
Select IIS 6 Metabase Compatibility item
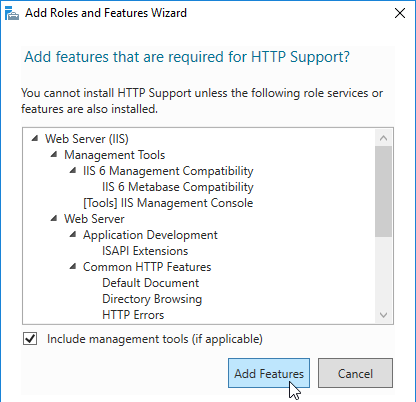click(x=178, y=187)
